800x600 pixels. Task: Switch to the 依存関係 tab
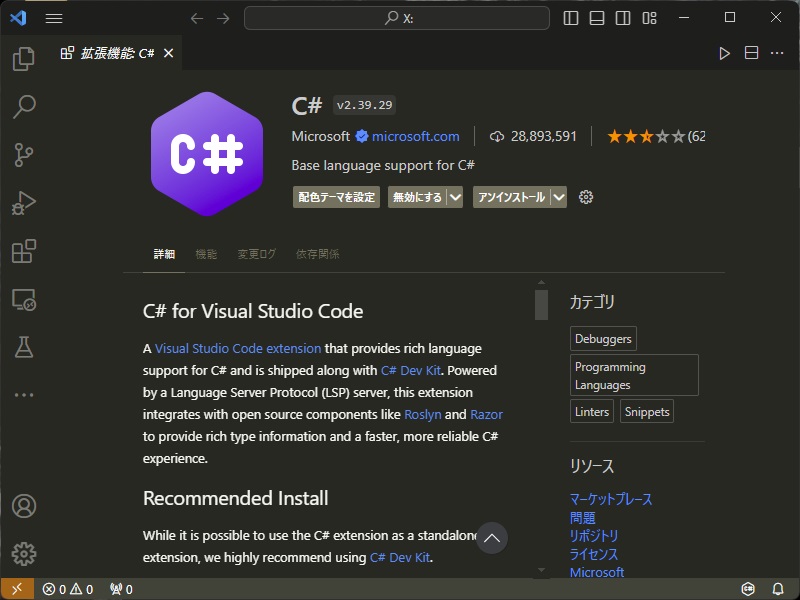(x=317, y=254)
